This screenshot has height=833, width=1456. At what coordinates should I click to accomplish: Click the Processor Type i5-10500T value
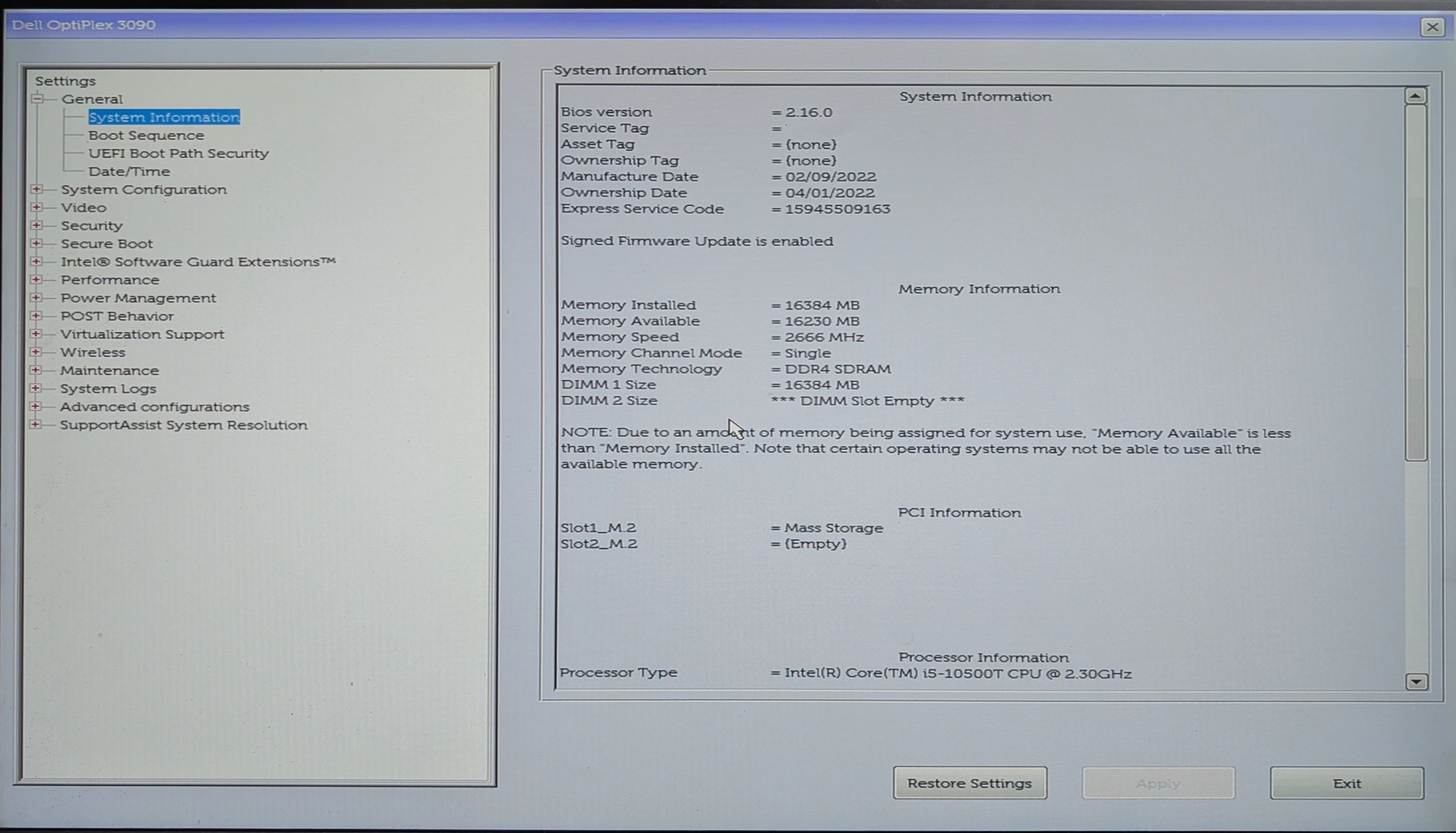click(x=958, y=674)
